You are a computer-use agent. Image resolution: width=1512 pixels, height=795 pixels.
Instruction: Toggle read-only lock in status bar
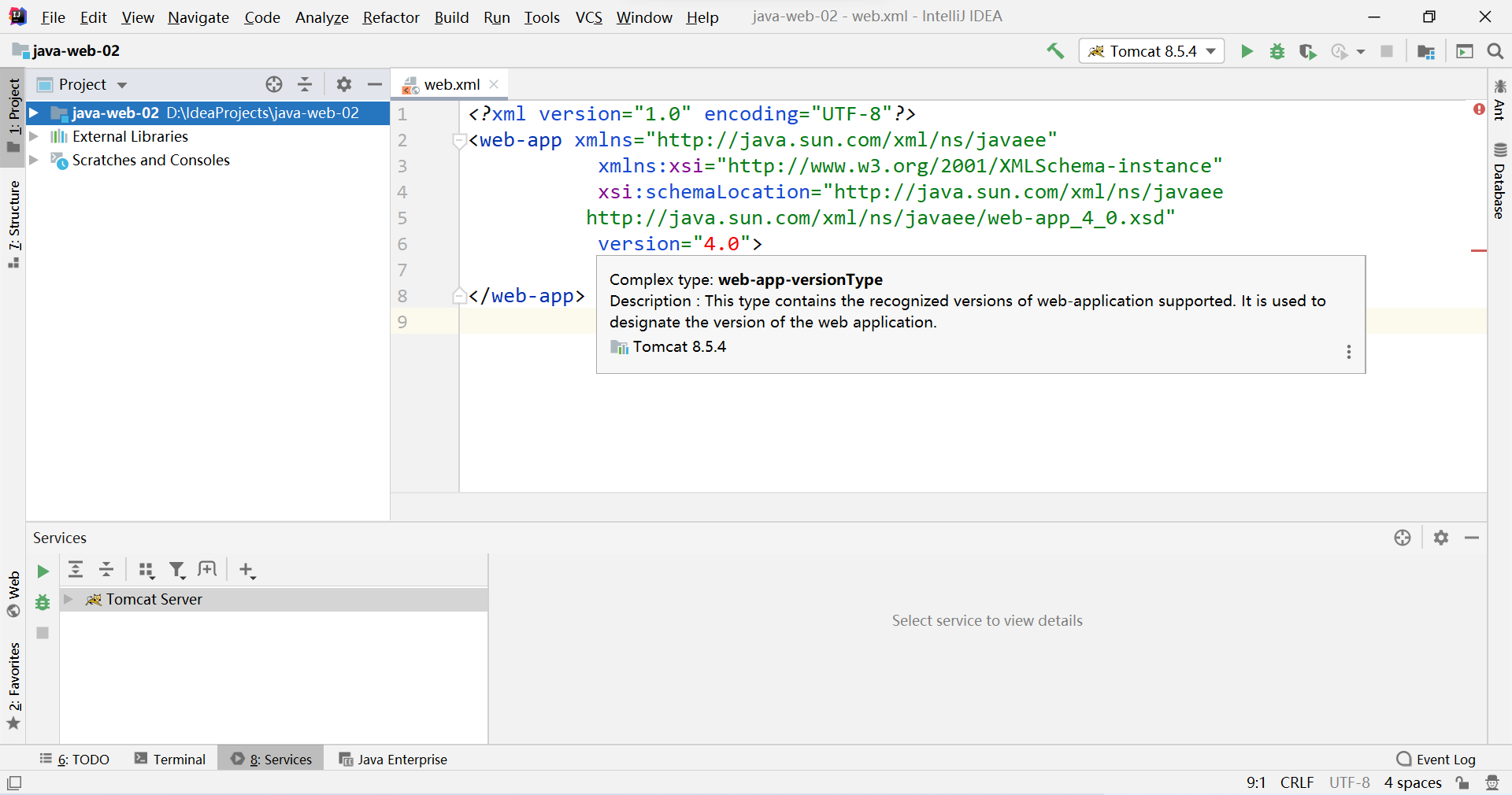(x=1462, y=782)
